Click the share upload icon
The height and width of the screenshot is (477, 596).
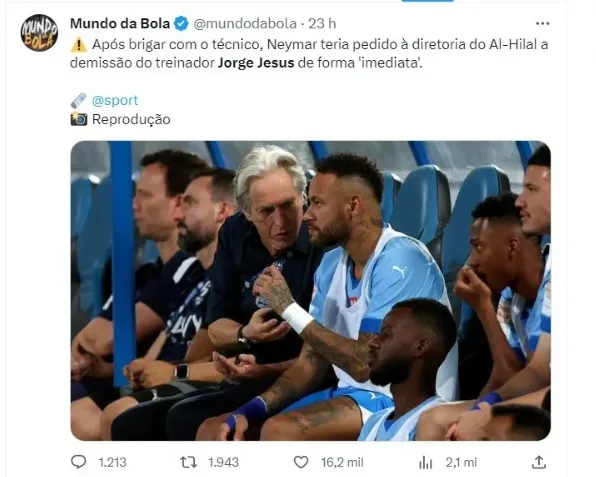click(539, 462)
